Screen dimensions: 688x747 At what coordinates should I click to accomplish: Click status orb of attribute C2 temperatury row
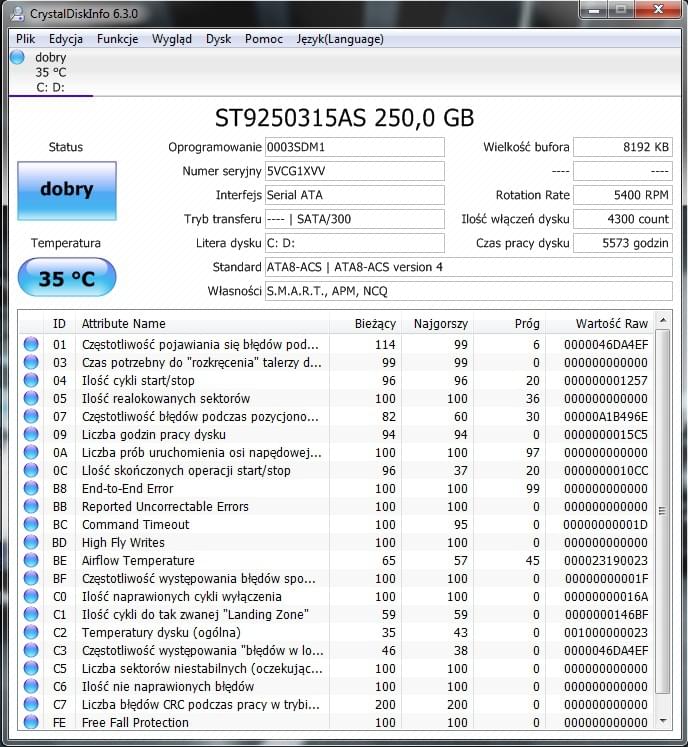31,632
